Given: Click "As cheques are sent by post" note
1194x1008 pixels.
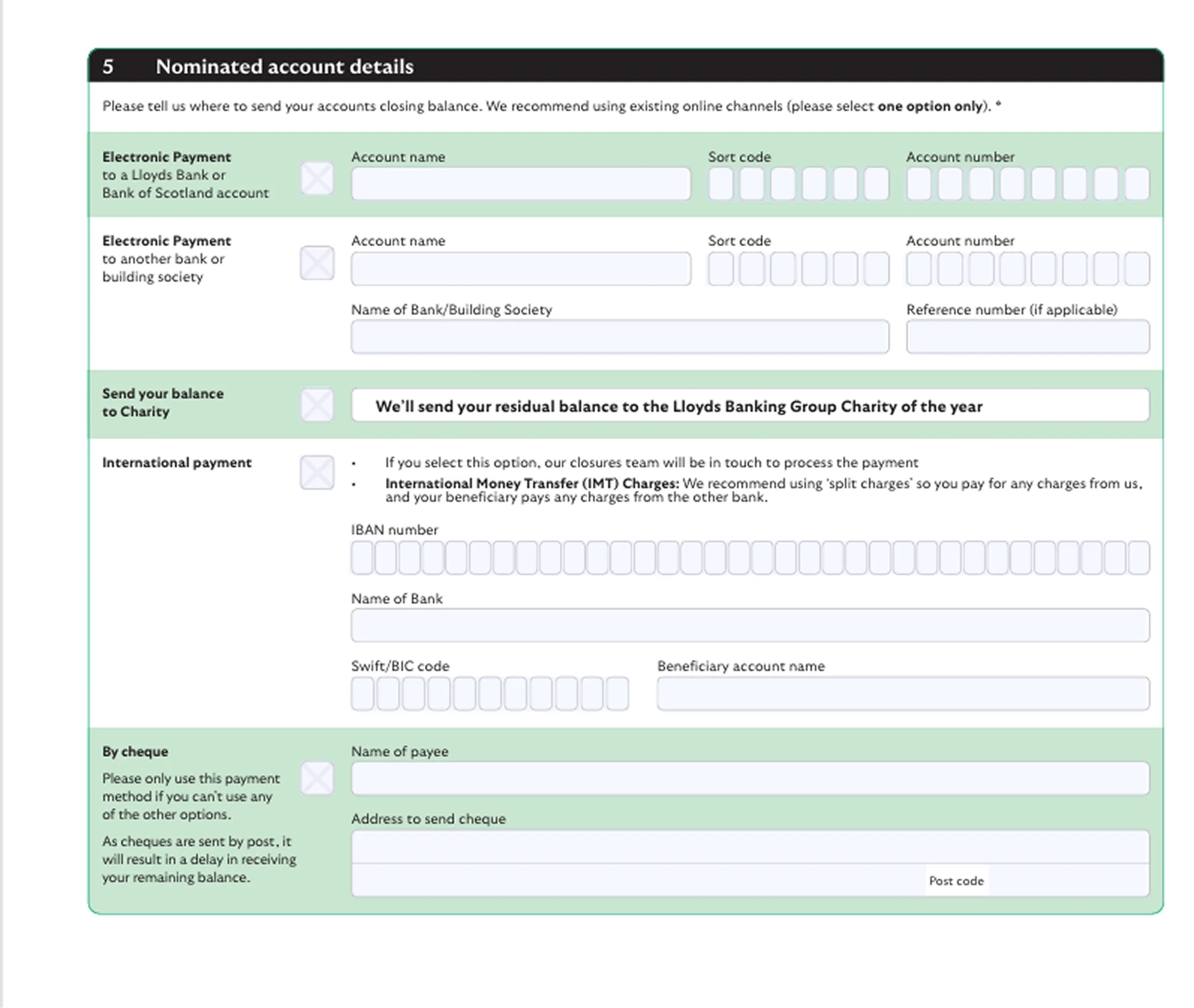Looking at the screenshot, I should [x=199, y=859].
